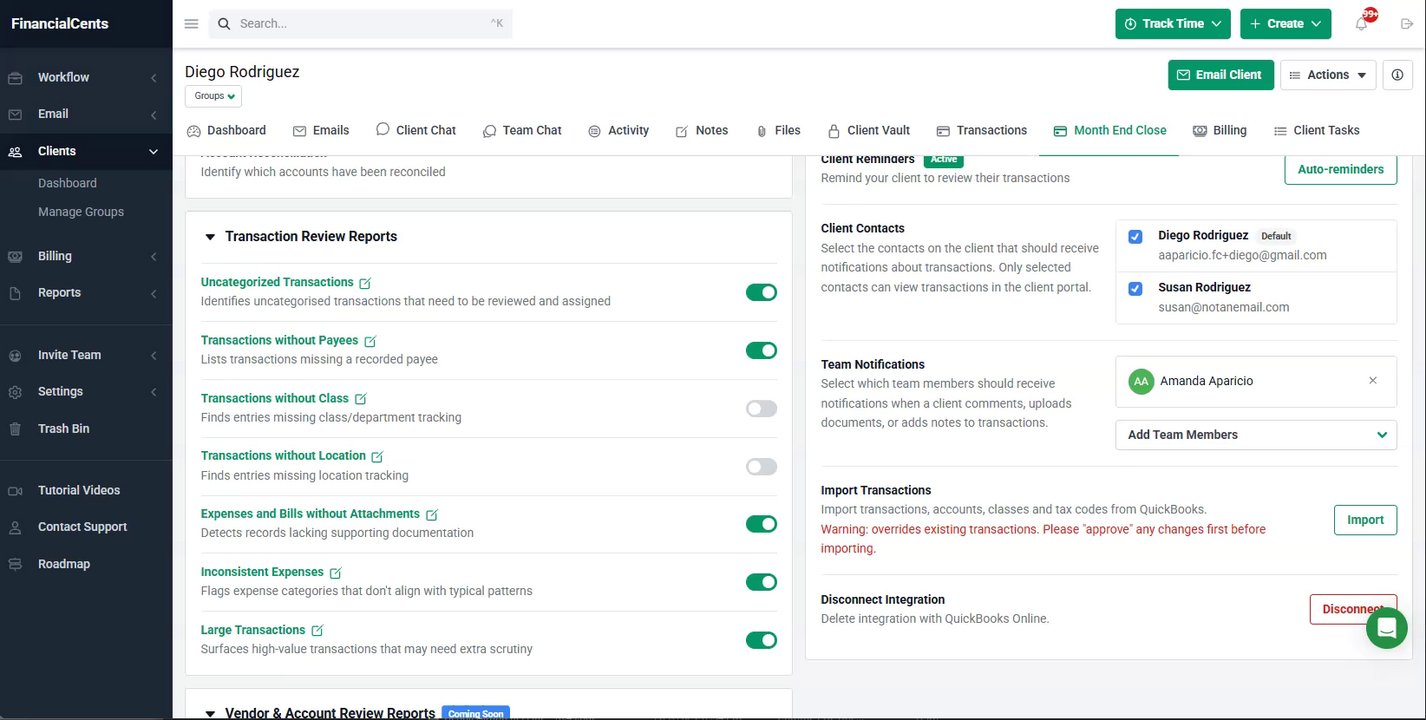Click the client info icon

click(1397, 75)
